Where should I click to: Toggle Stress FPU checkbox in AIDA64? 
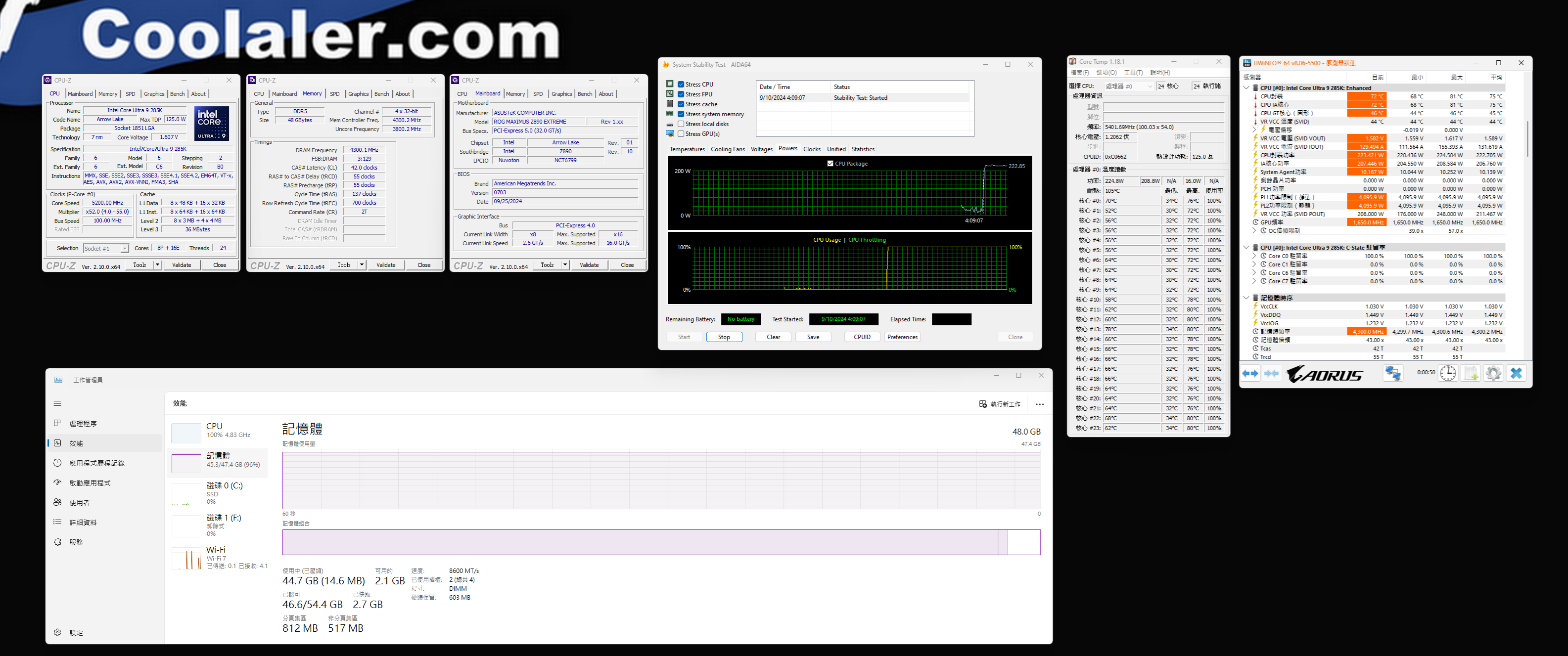(681, 94)
